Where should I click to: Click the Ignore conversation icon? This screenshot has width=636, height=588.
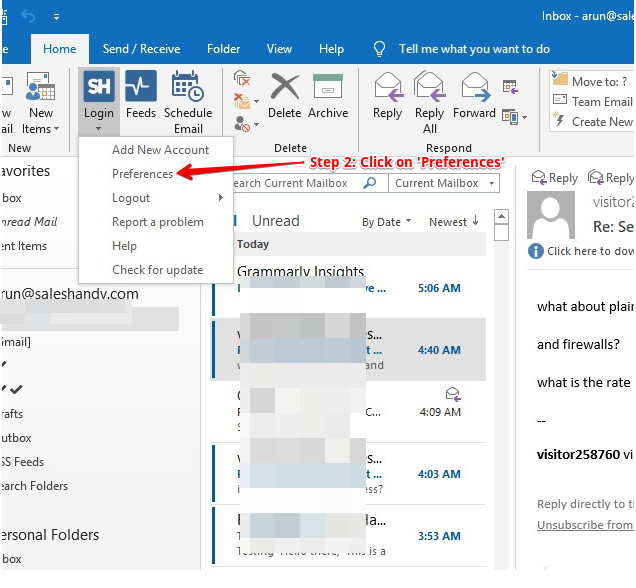tap(242, 77)
